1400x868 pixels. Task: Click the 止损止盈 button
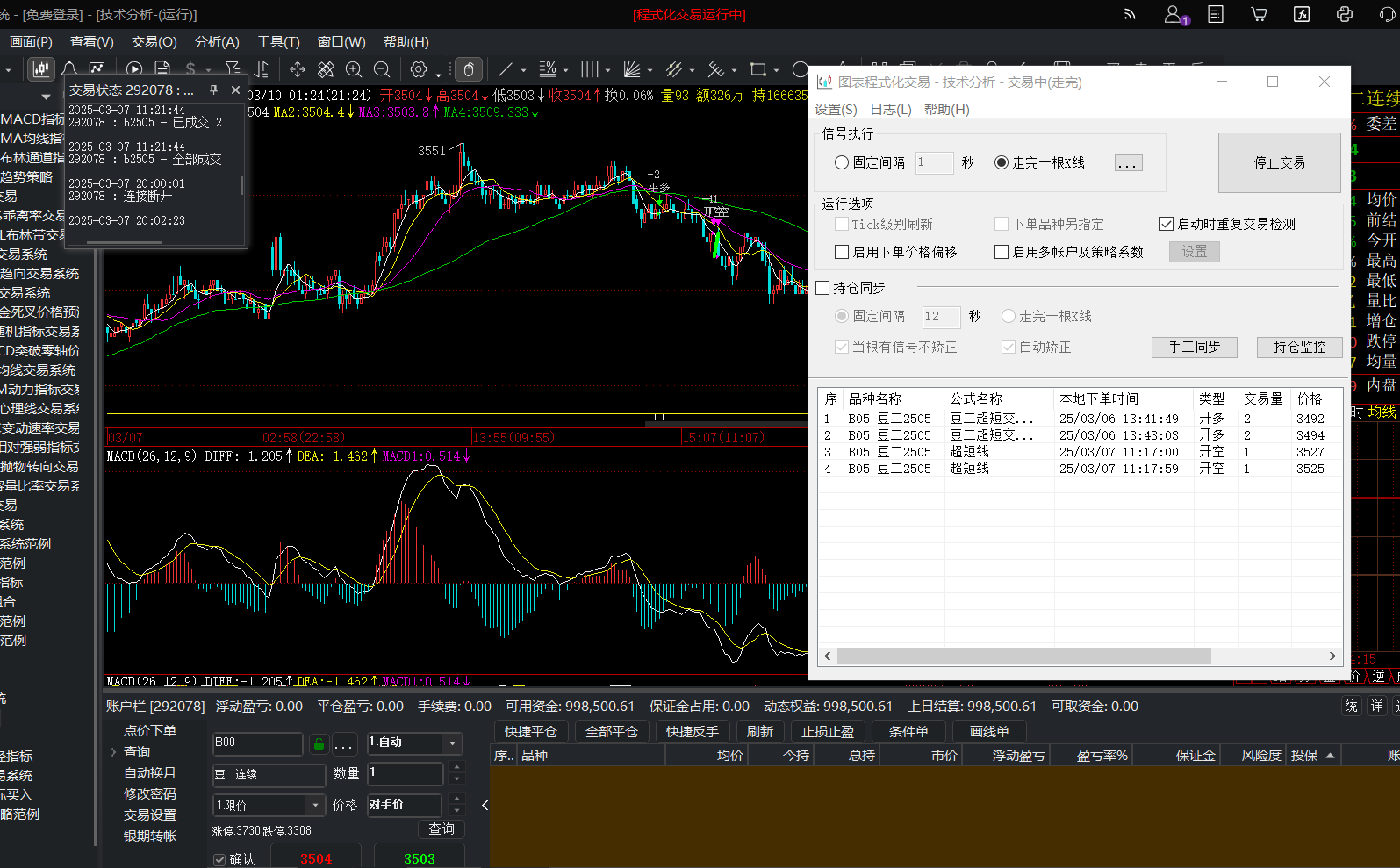point(828,731)
